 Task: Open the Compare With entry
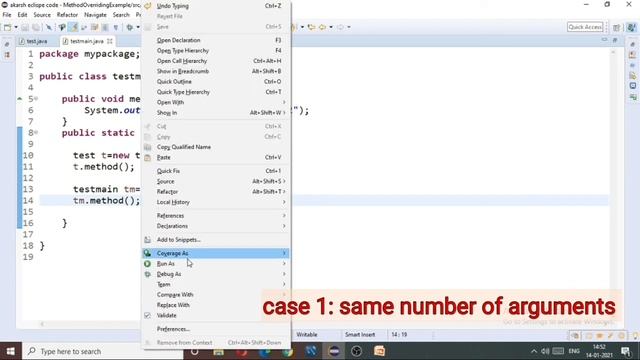coord(216,295)
